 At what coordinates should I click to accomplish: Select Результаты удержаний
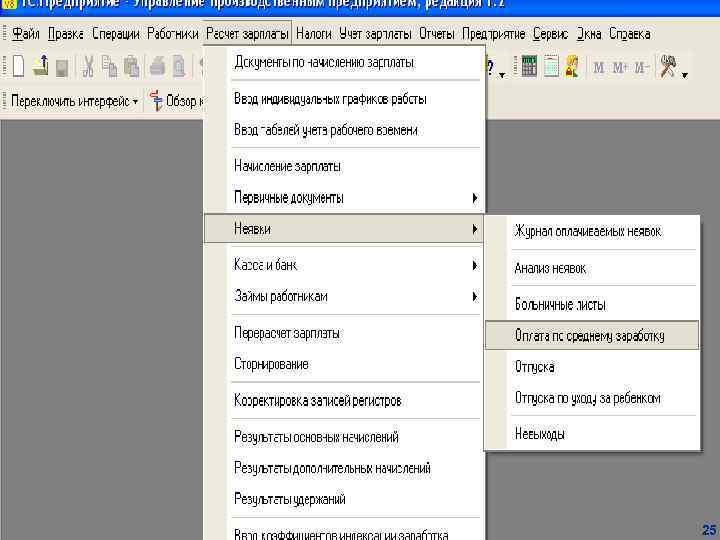[344, 499]
